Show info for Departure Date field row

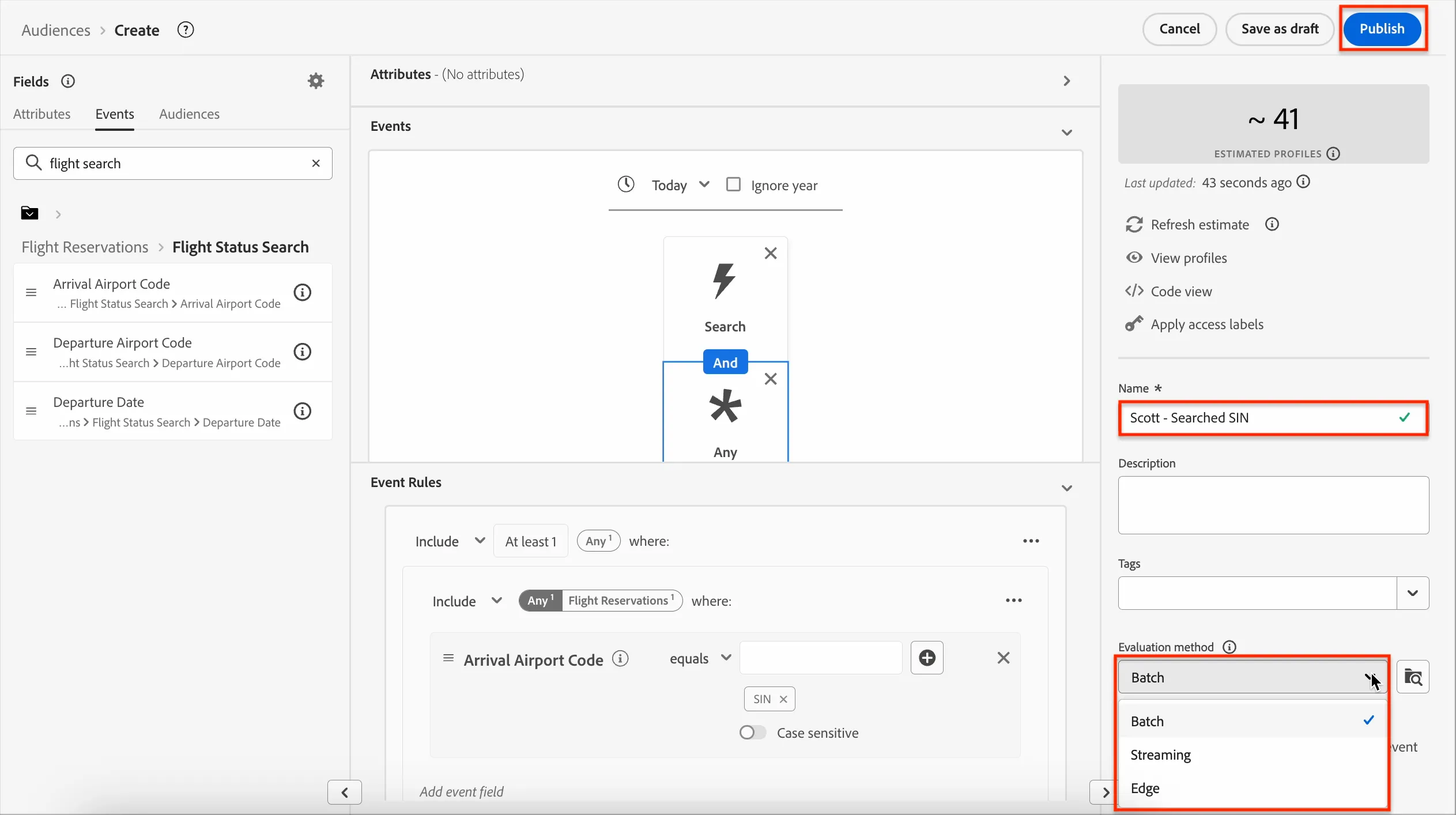pos(303,411)
